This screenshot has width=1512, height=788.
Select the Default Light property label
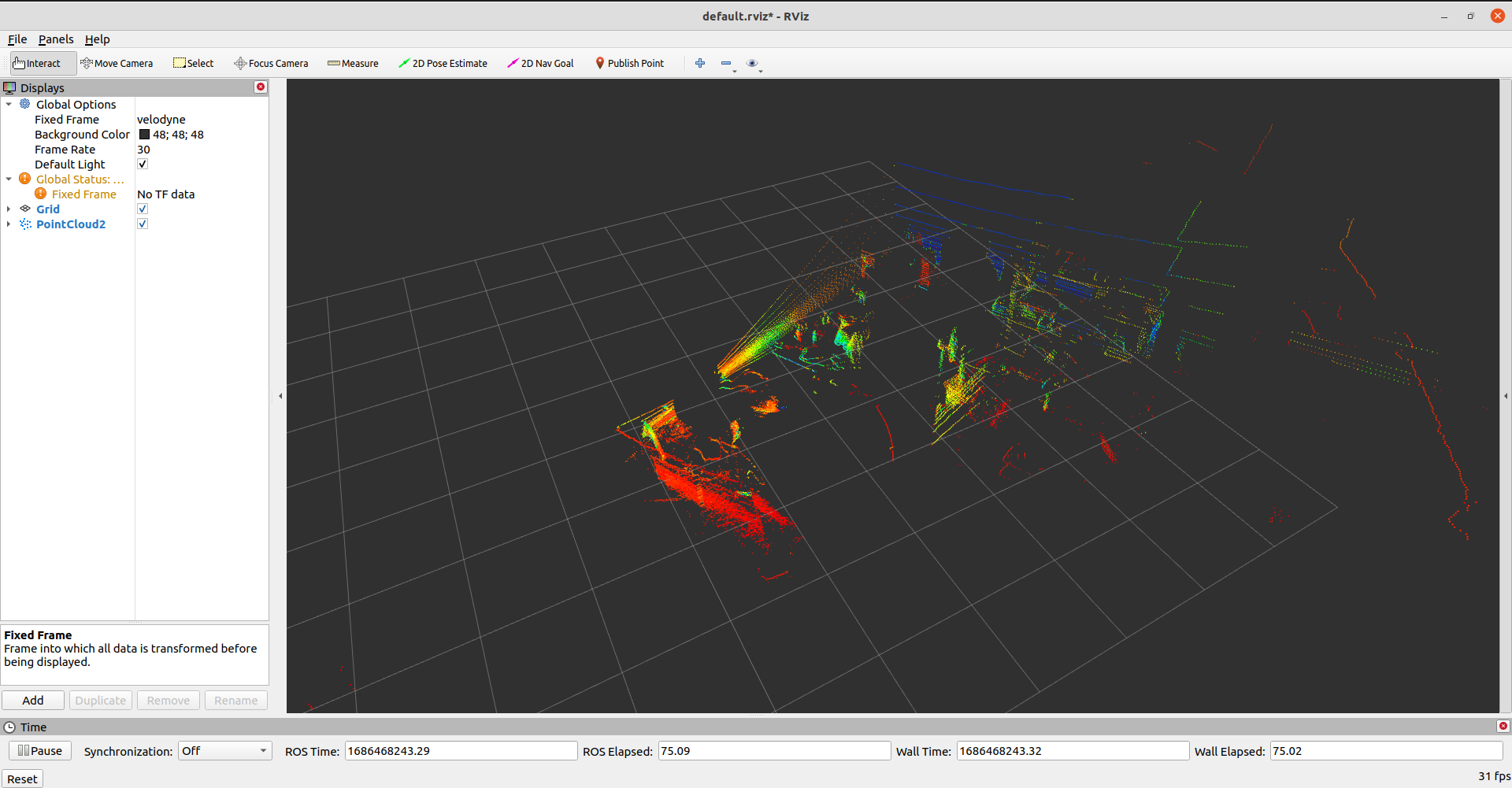(x=69, y=165)
